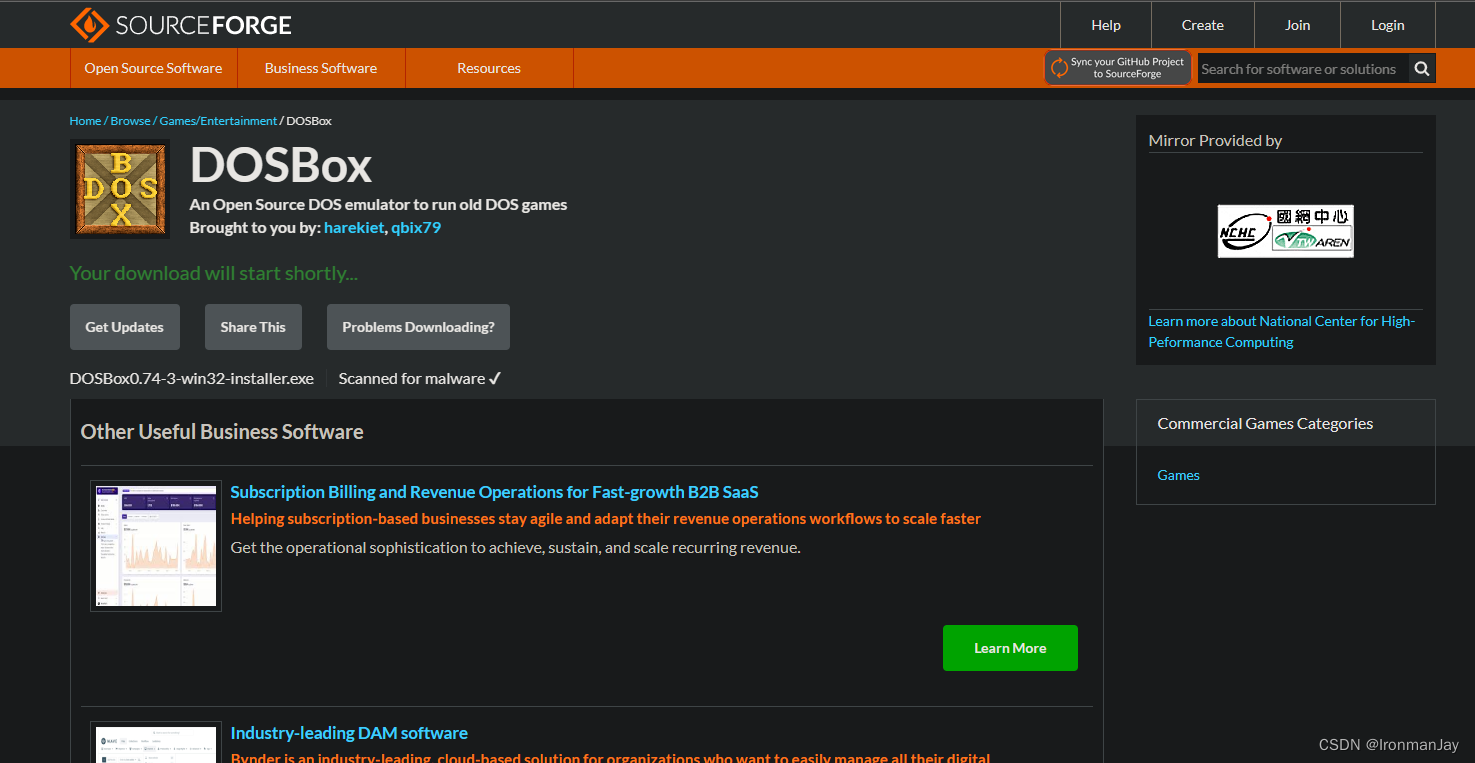Viewport: 1475px width, 763px height.
Task: Open the Industry-leading DAM software thumbnail
Action: [156, 742]
